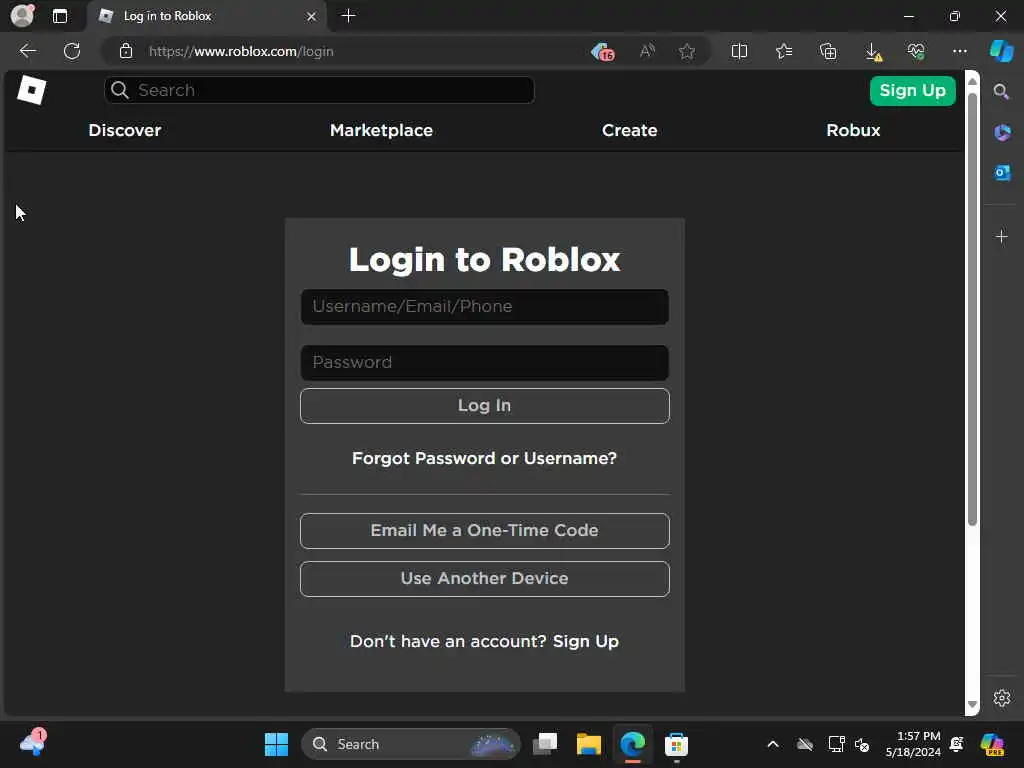The height and width of the screenshot is (768, 1024).
Task: Open Browser essentials heart icon
Action: tap(916, 51)
